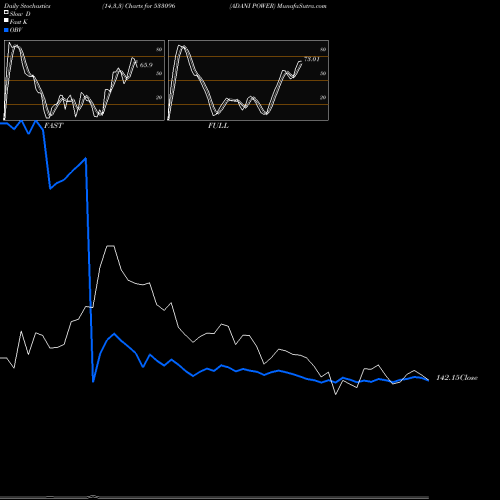
Task: Open the FAST stochastic chart thumbnail
Action: pos(84,80)
